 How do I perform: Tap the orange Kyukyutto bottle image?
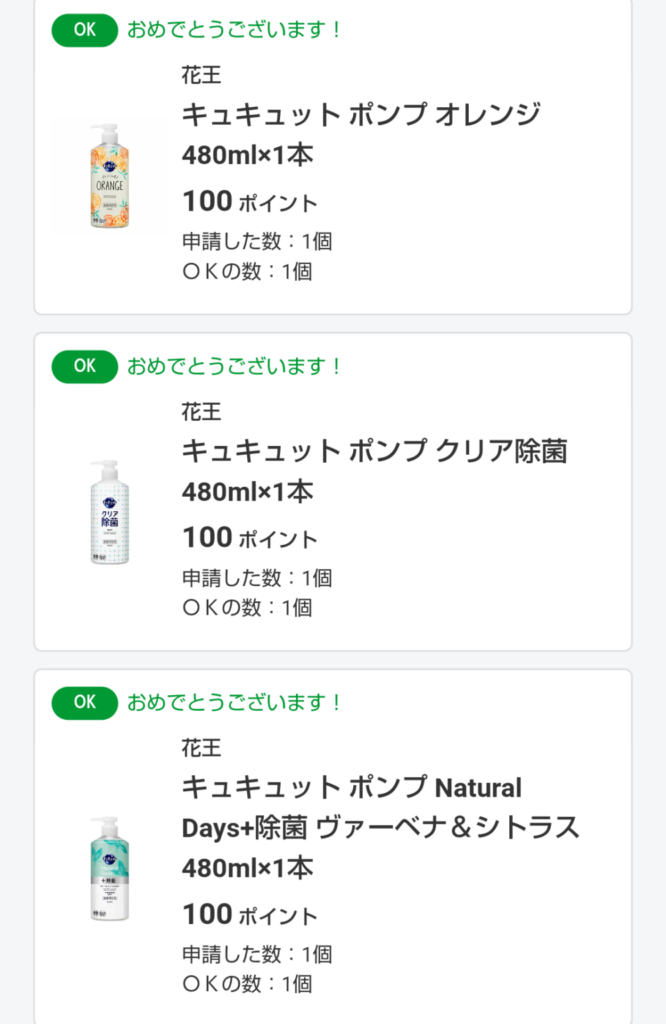109,177
